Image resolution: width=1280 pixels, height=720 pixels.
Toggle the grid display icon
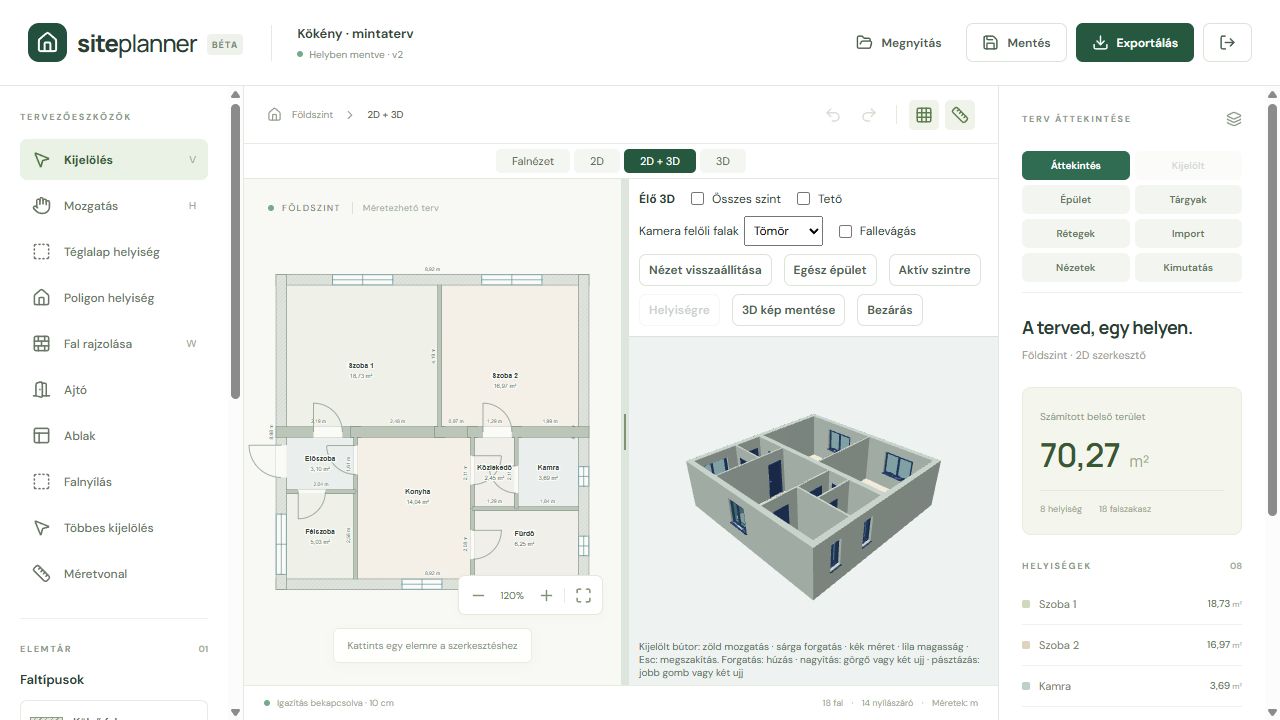coord(924,115)
